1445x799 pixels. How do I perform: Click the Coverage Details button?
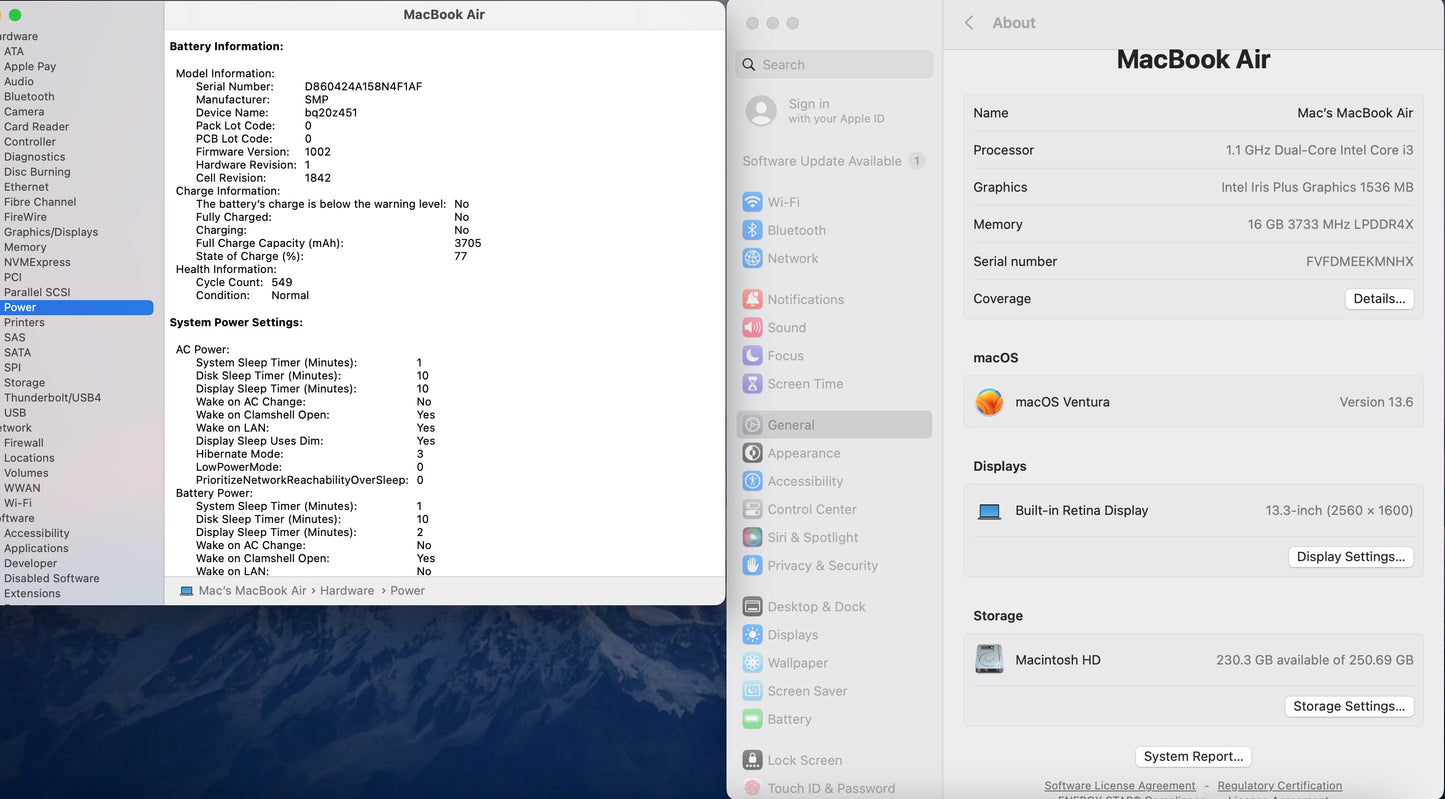(1378, 299)
